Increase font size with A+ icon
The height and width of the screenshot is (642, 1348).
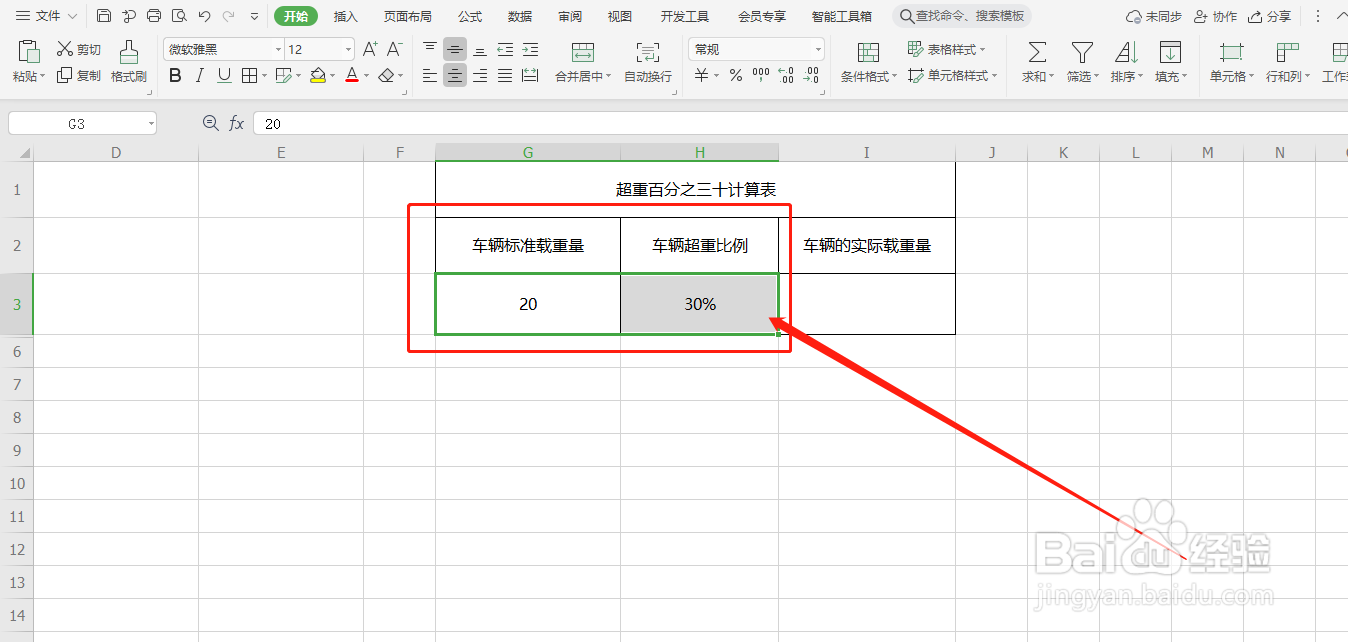(370, 49)
